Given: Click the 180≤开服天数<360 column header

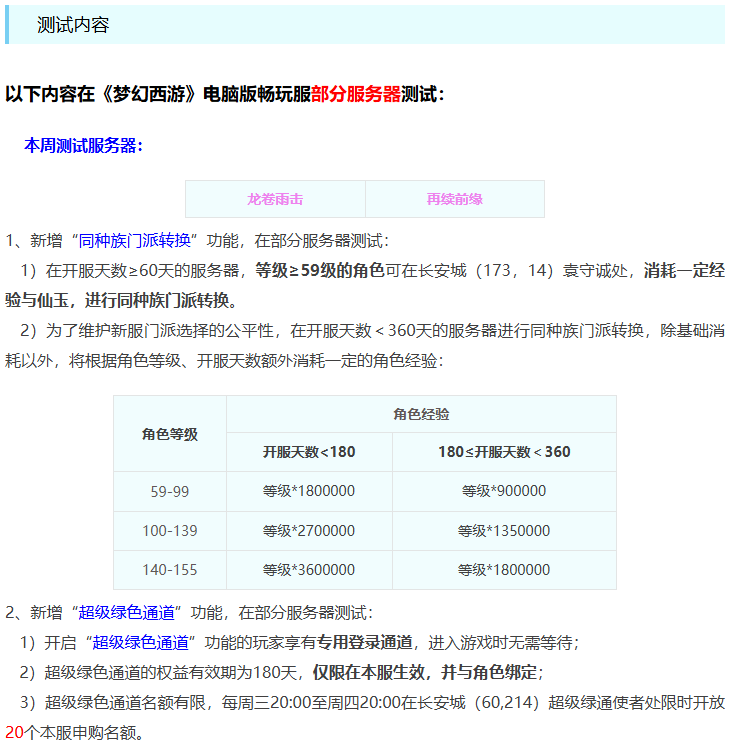Looking at the screenshot, I should pyautogui.click(x=504, y=452).
